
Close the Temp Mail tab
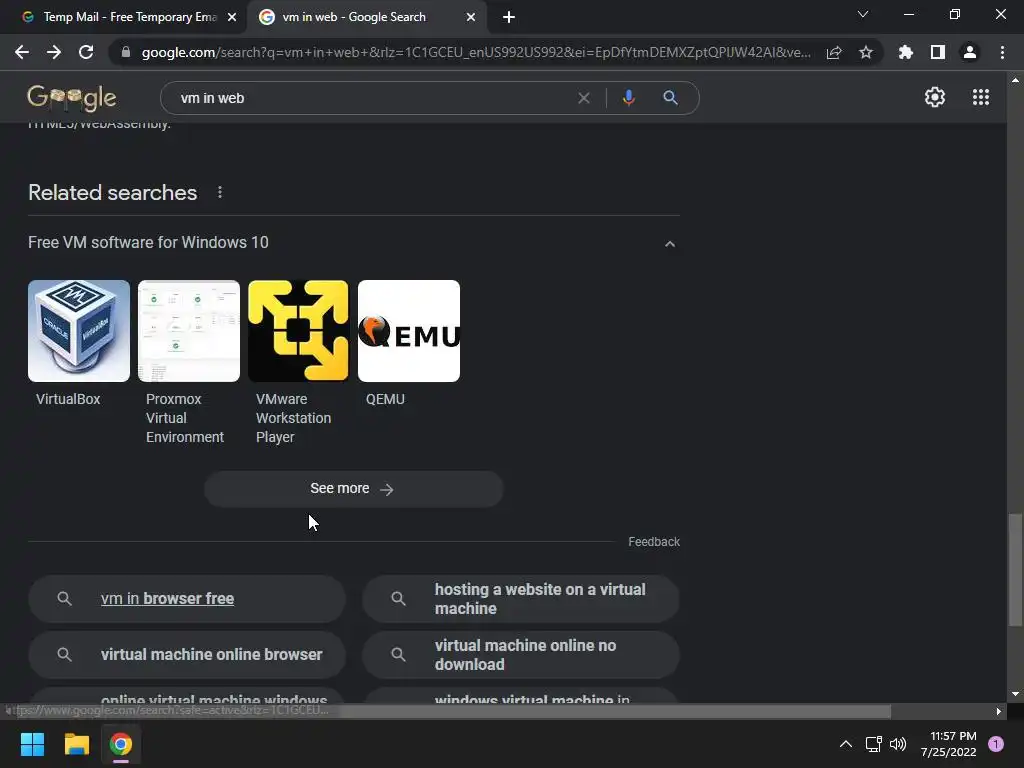232,18
